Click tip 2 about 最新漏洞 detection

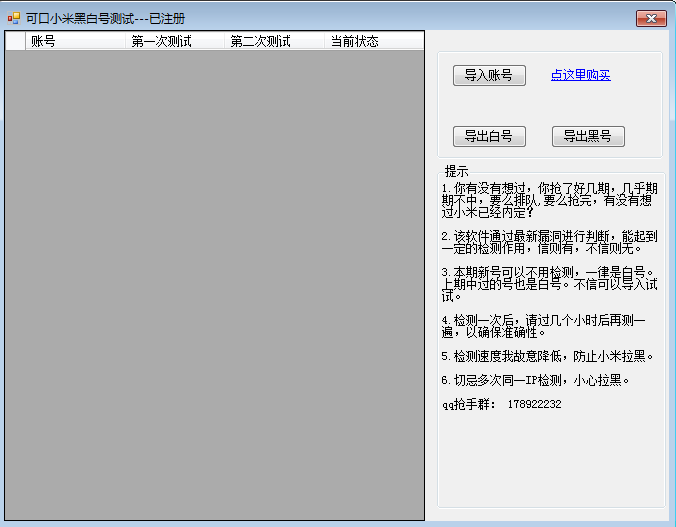tap(549, 242)
